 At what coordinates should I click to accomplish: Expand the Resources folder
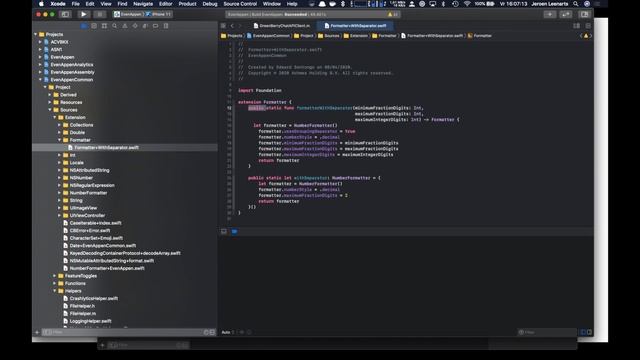pos(50,102)
